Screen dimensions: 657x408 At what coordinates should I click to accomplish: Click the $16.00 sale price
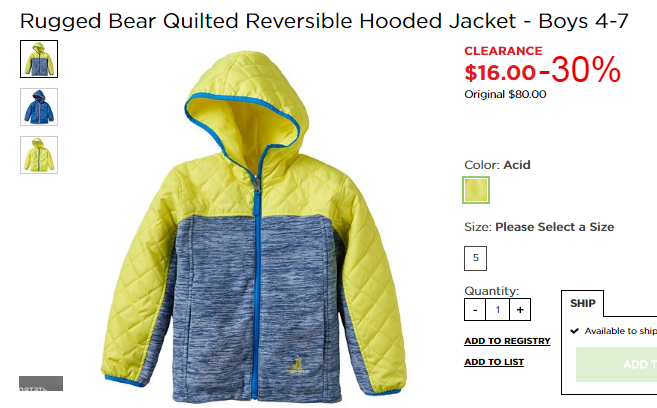coord(500,72)
